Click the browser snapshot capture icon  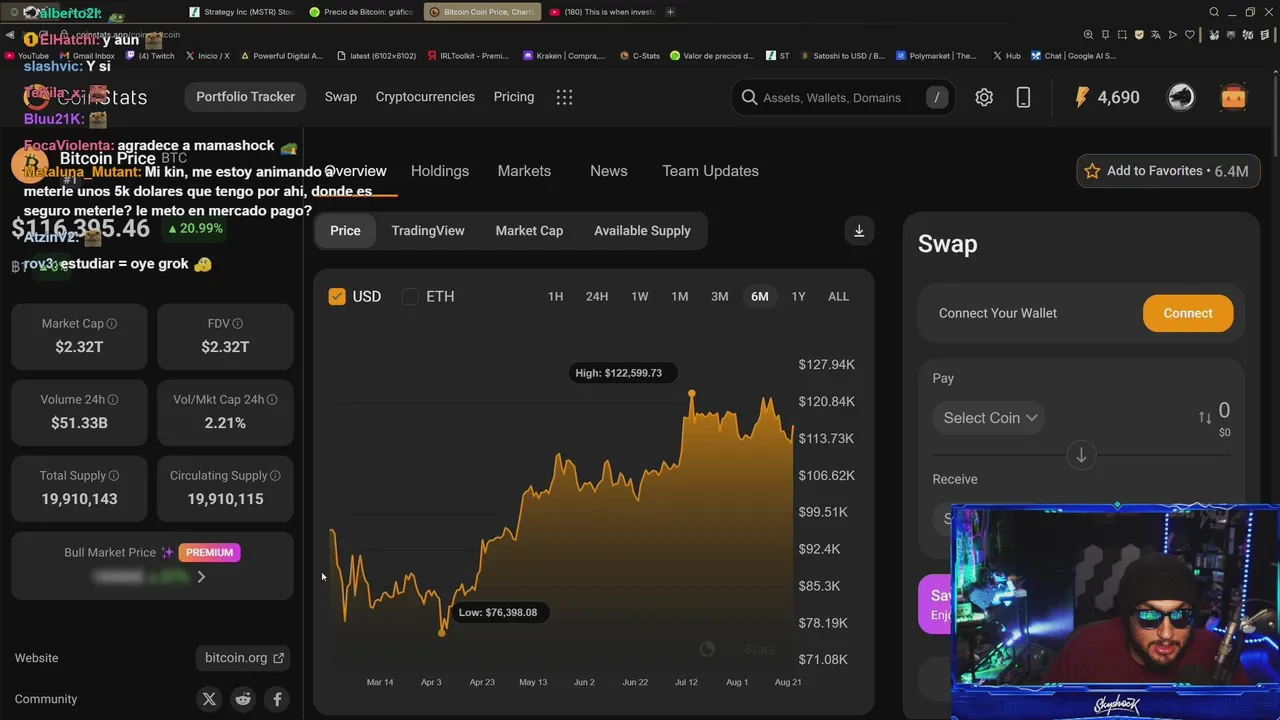click(1122, 35)
